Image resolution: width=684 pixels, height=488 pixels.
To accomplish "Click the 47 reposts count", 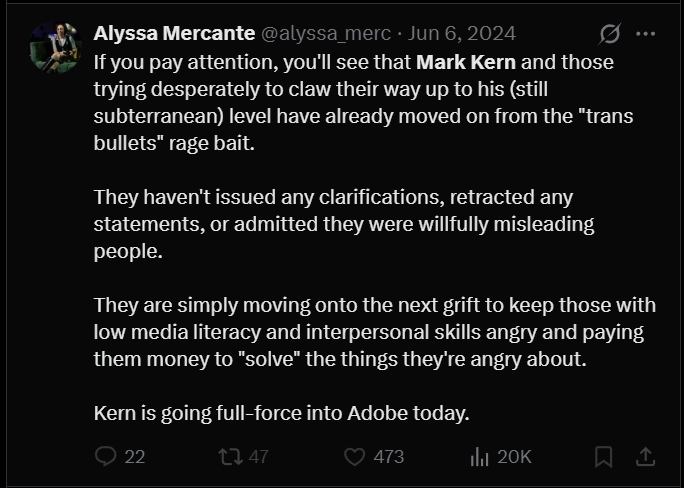I will (259, 457).
